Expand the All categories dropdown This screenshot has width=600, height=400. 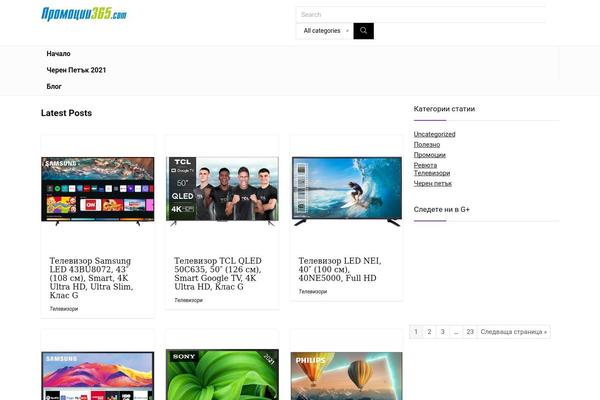pos(324,31)
